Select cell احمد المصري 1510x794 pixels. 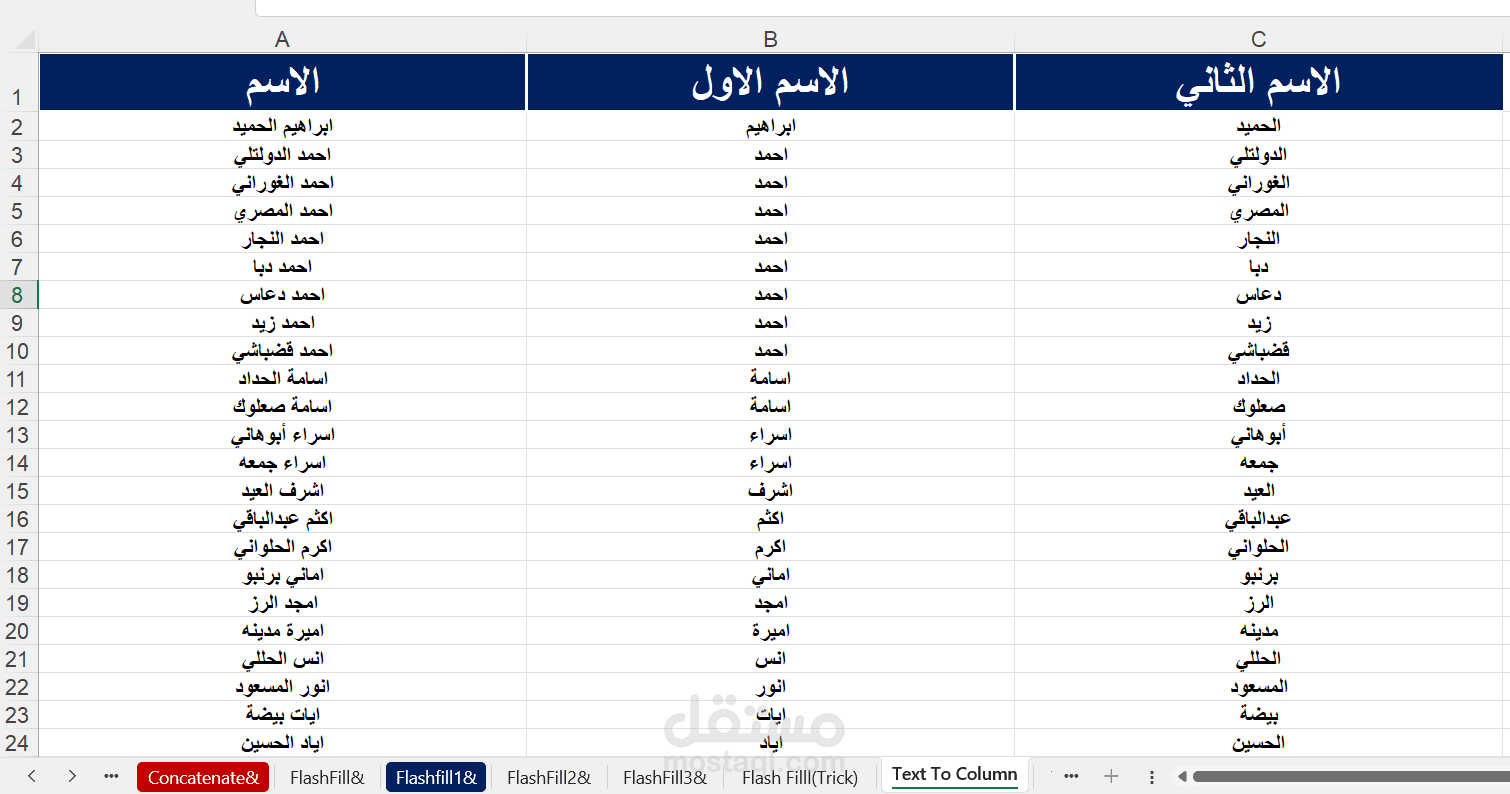[282, 211]
